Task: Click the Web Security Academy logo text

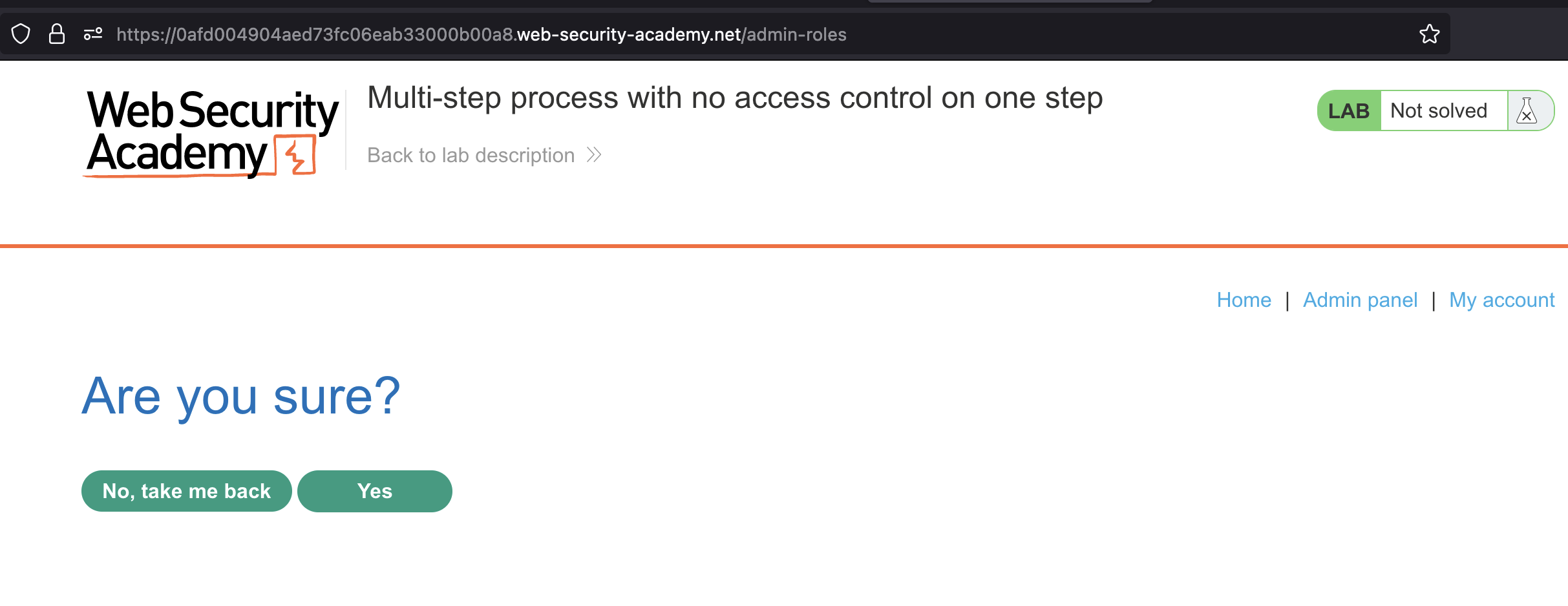Action: pos(211,131)
